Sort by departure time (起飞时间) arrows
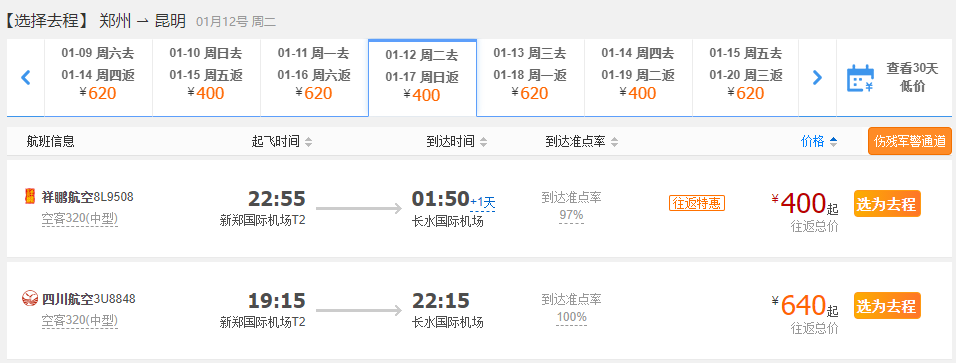Viewport: 956px width, 363px height. point(309,142)
